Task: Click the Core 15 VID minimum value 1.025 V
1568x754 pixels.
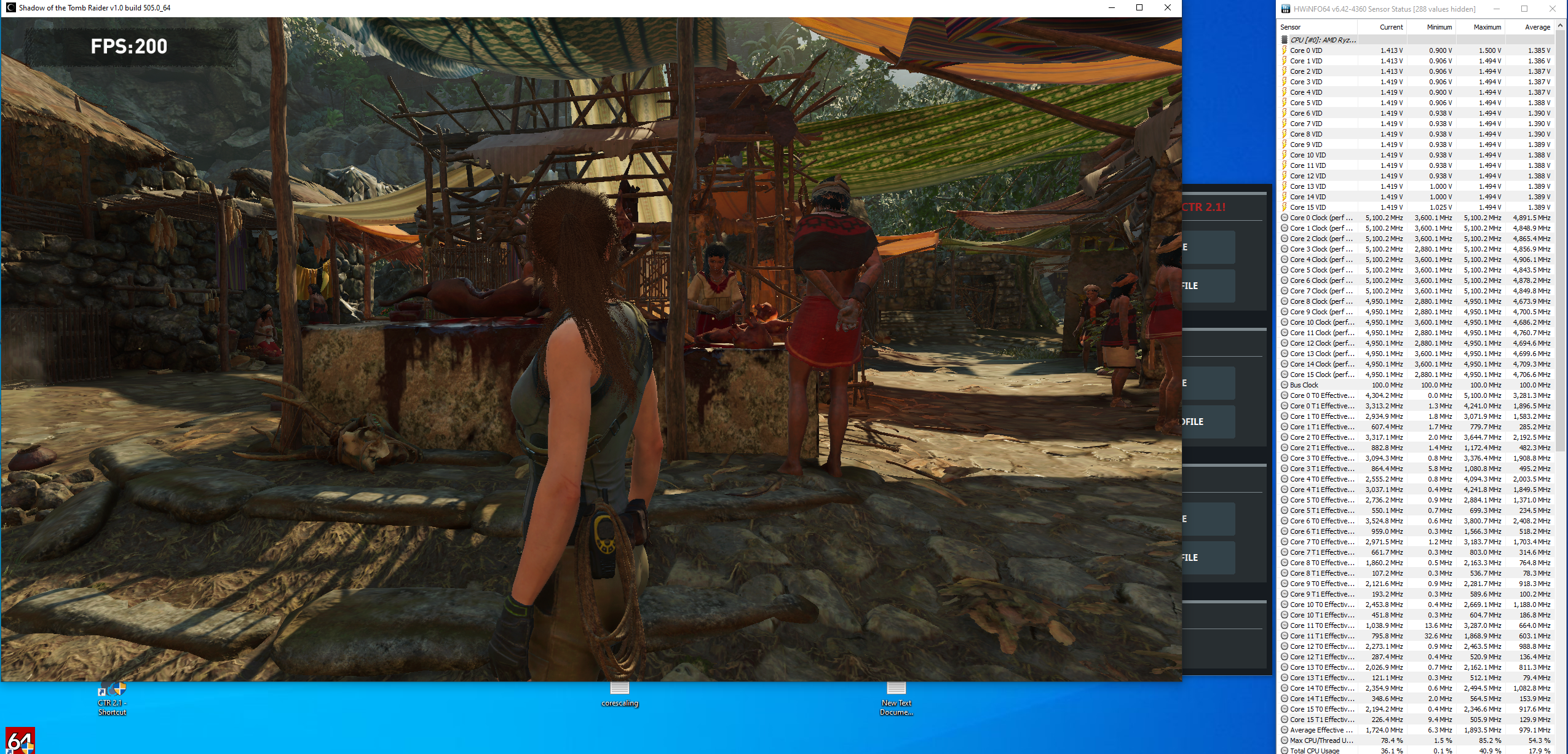Action: click(1441, 207)
